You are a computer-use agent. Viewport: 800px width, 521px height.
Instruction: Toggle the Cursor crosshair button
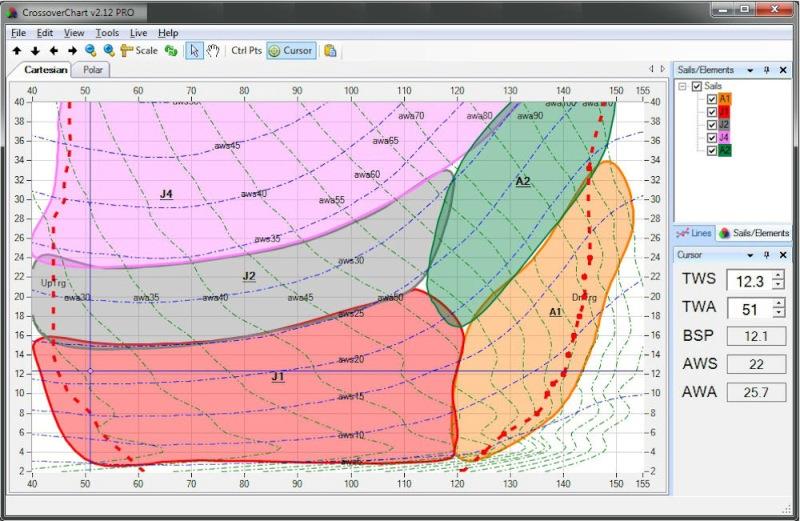tap(291, 51)
